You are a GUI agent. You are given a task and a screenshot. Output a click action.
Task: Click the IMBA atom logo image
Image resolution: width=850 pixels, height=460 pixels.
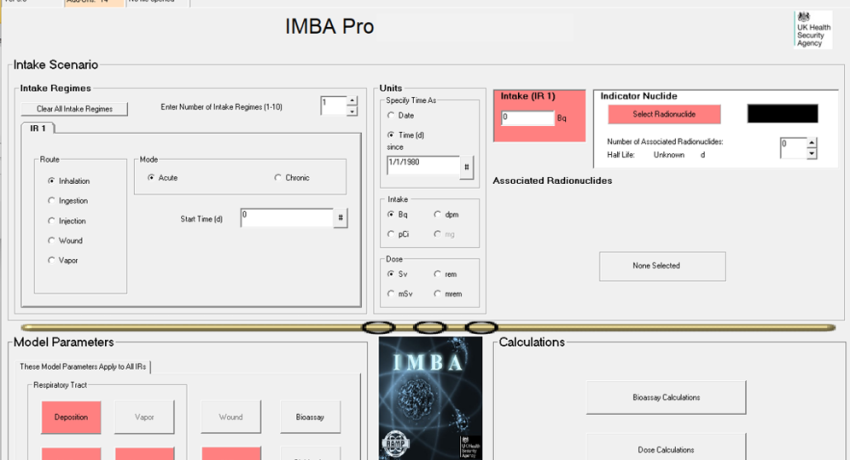(430, 398)
